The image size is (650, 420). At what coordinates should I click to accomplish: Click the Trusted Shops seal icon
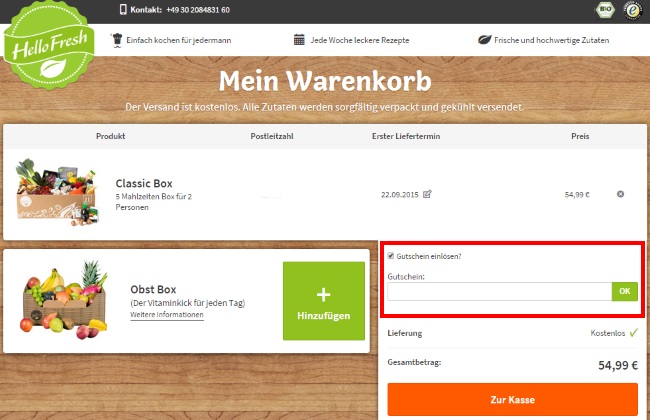point(633,11)
